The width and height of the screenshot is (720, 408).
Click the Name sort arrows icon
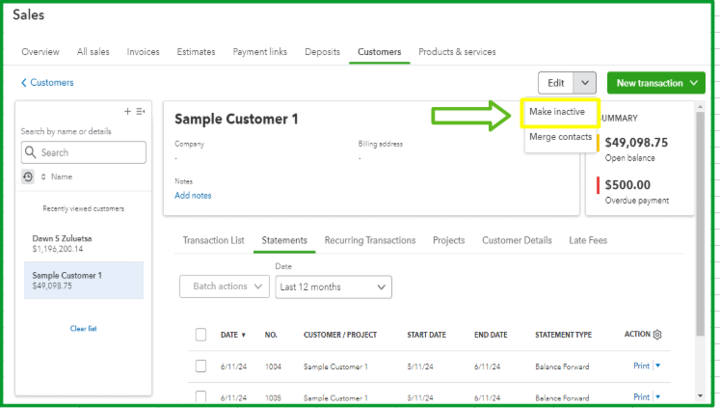click(x=44, y=176)
